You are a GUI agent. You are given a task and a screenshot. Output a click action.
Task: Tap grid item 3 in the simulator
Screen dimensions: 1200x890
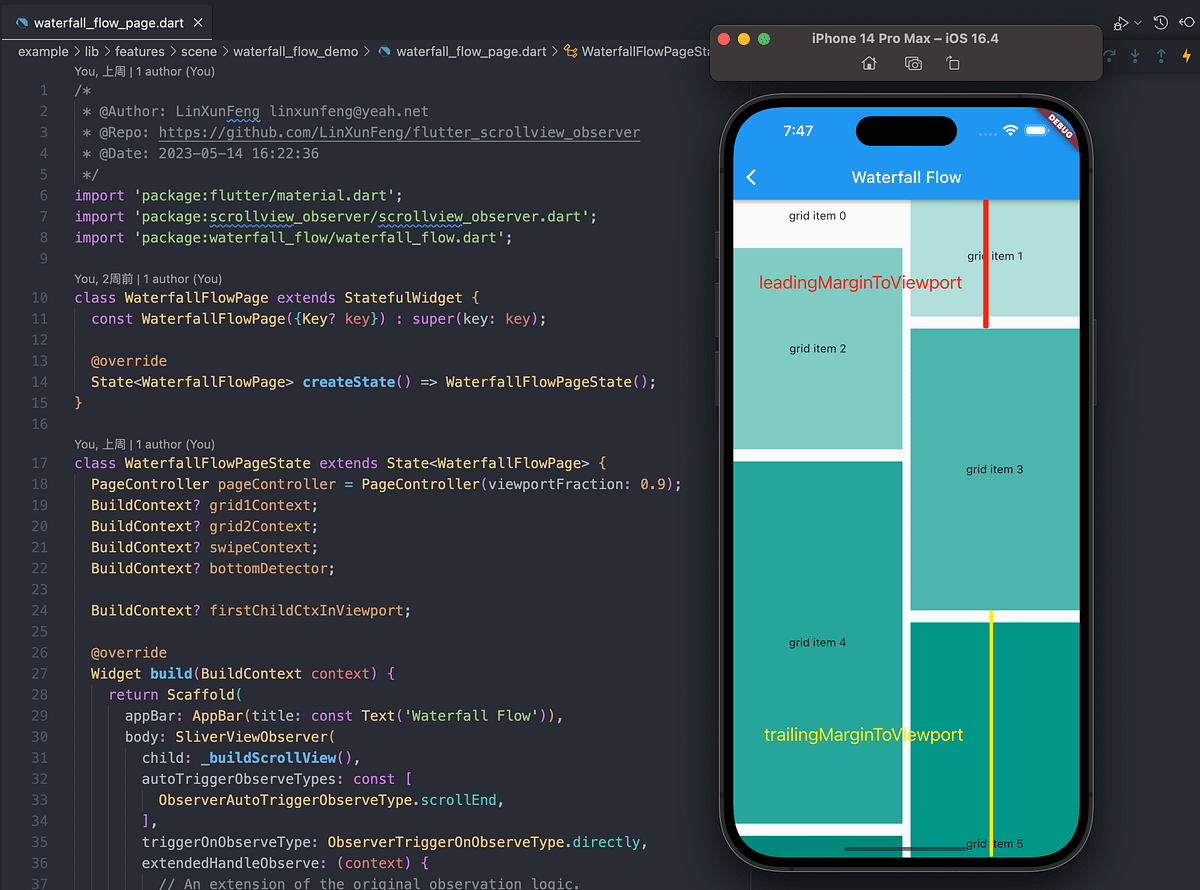tap(994, 468)
